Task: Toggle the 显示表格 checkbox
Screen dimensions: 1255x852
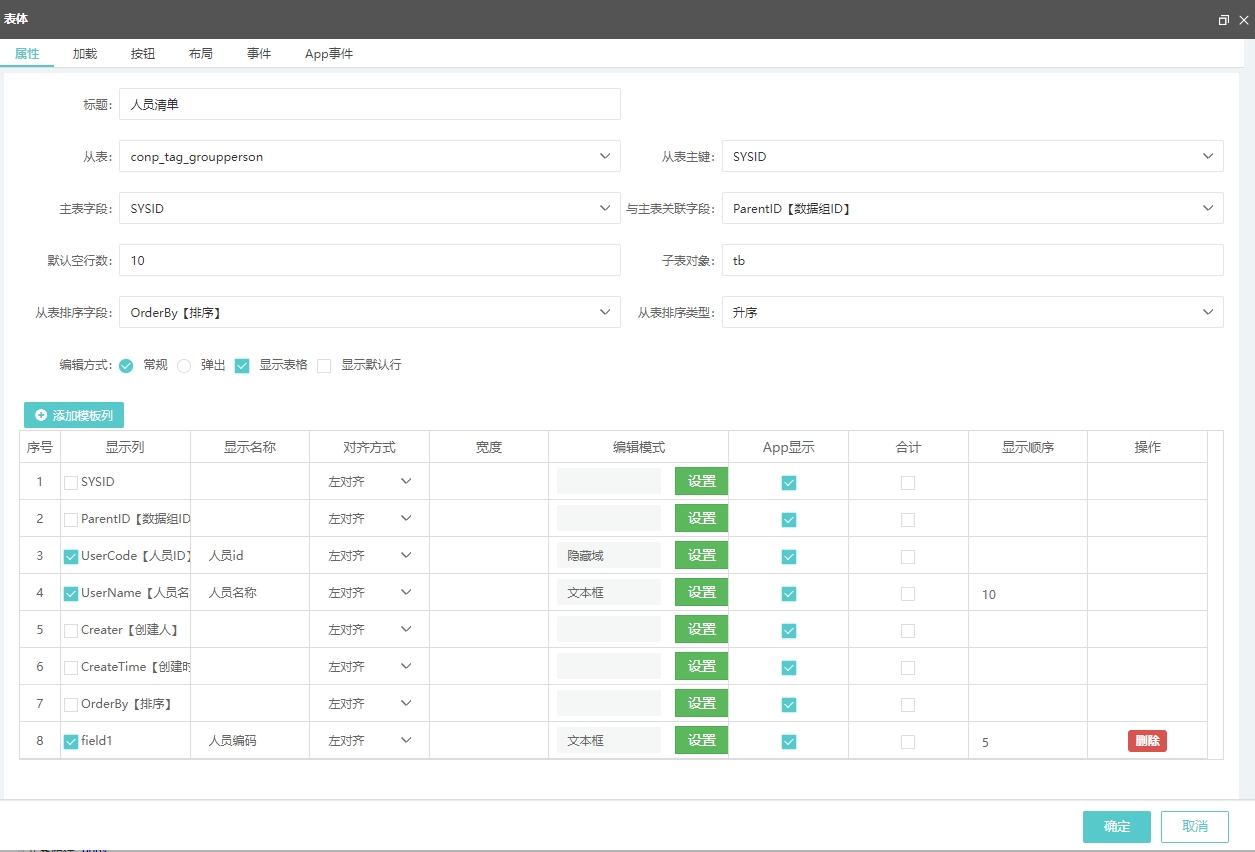Action: 242,365
